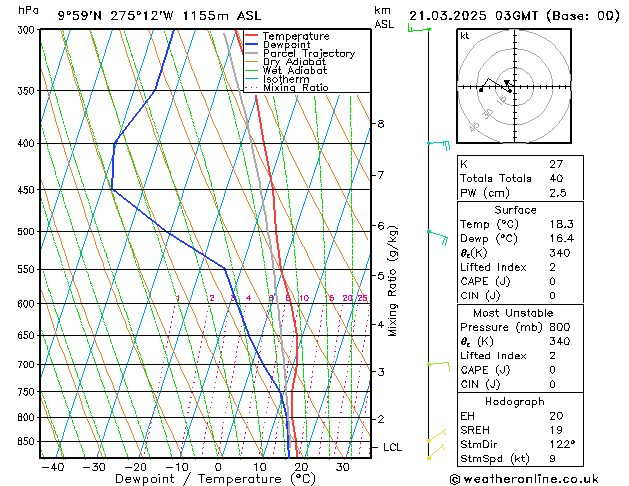Click the mixing ratio label 25
Image resolution: width=629 pixels, height=486 pixels.
[362, 298]
